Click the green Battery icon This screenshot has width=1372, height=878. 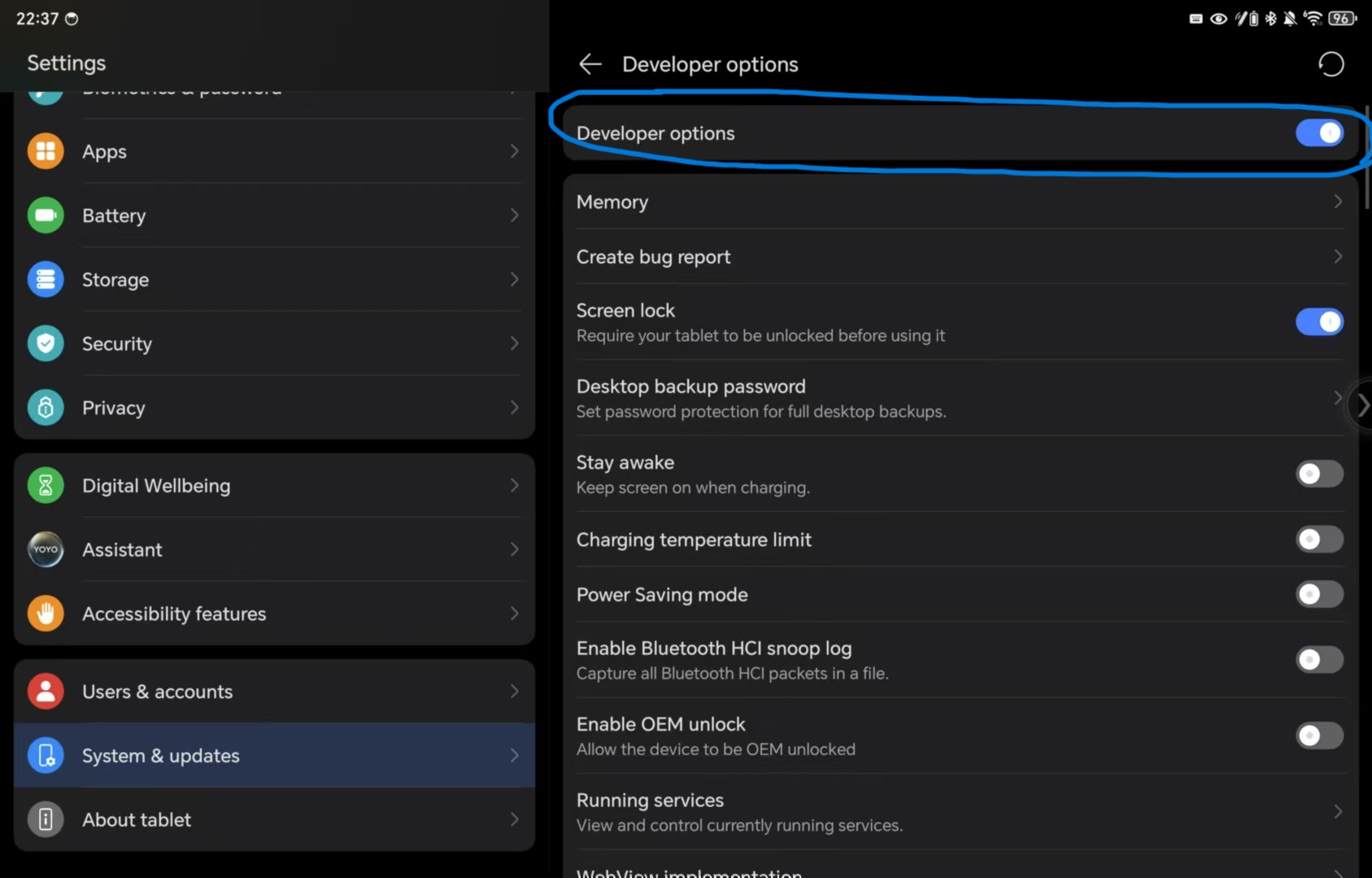point(46,216)
